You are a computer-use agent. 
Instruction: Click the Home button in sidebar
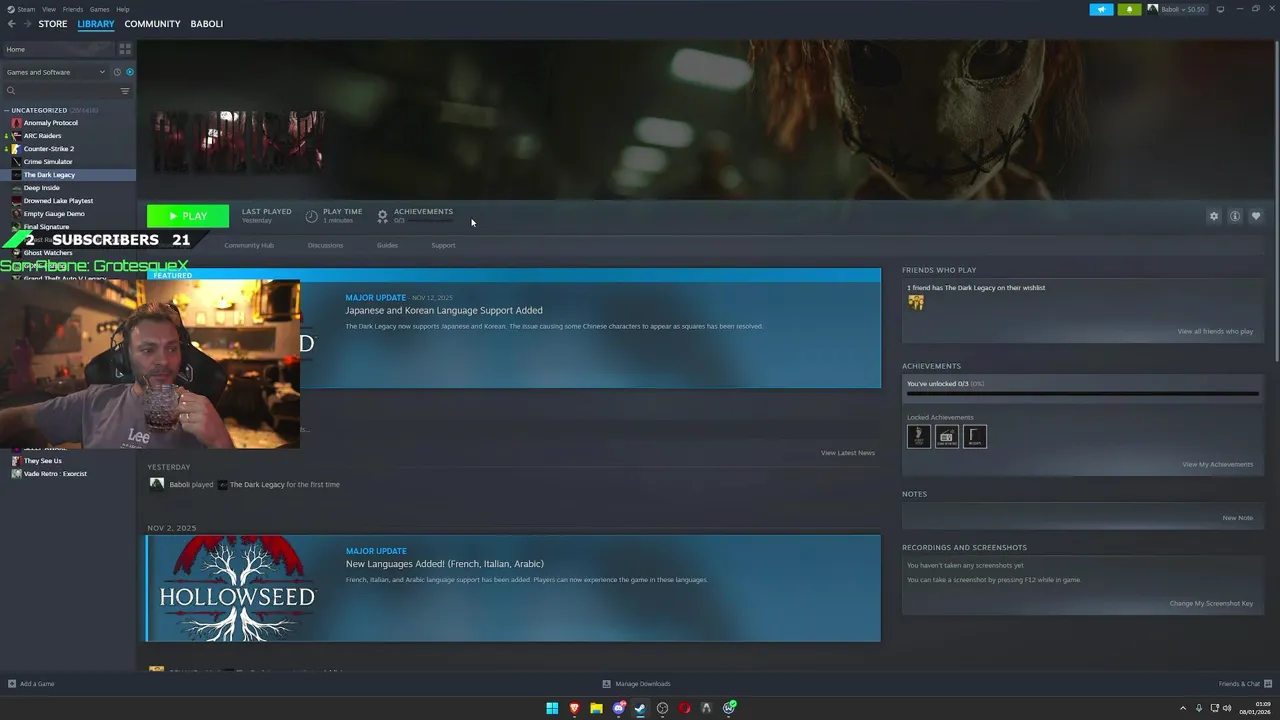click(59, 49)
